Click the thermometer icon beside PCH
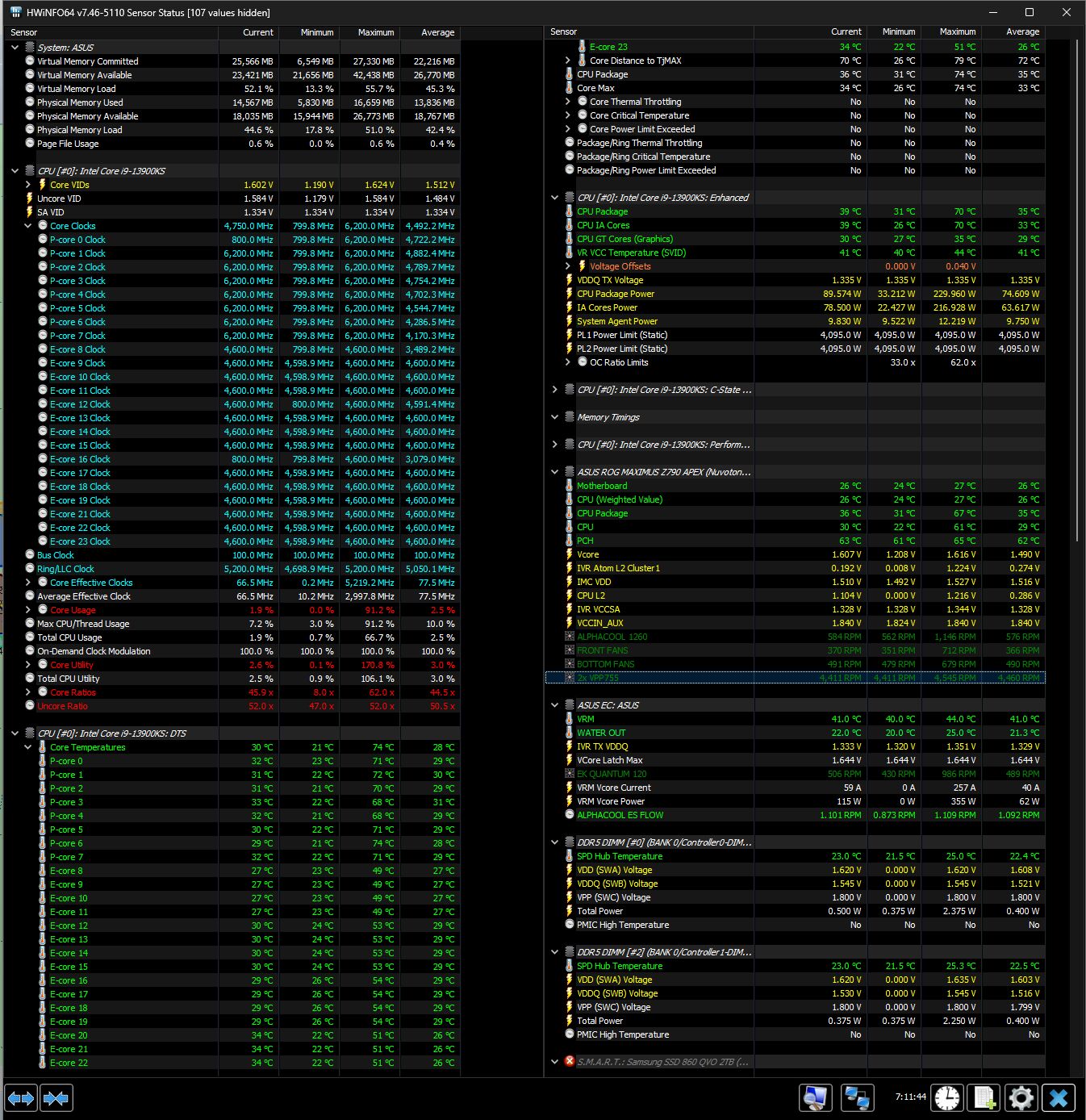The width and height of the screenshot is (1086, 1120). [x=570, y=541]
